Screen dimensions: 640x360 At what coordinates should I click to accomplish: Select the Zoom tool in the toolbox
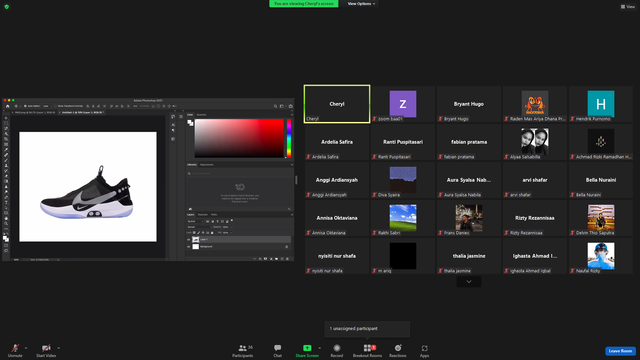[x=6, y=224]
